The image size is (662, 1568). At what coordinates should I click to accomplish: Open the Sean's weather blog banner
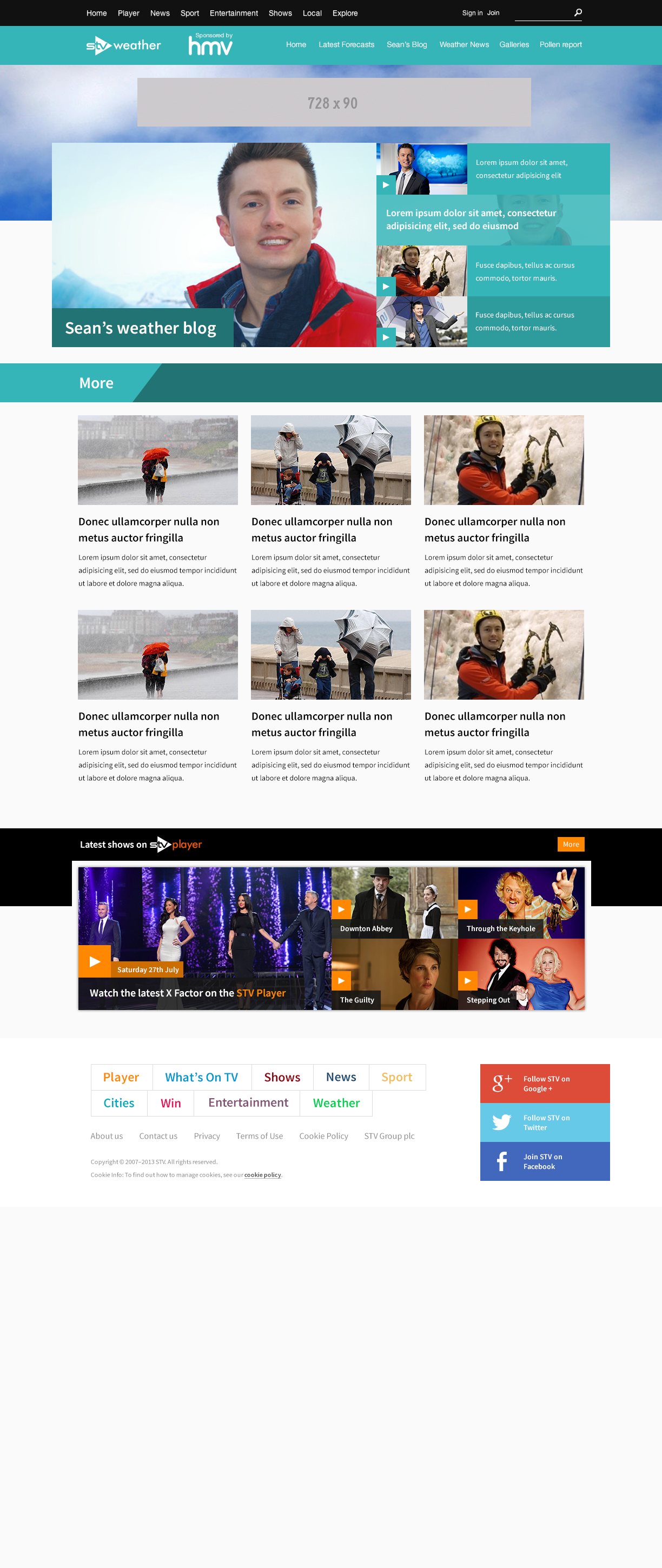[x=141, y=328]
